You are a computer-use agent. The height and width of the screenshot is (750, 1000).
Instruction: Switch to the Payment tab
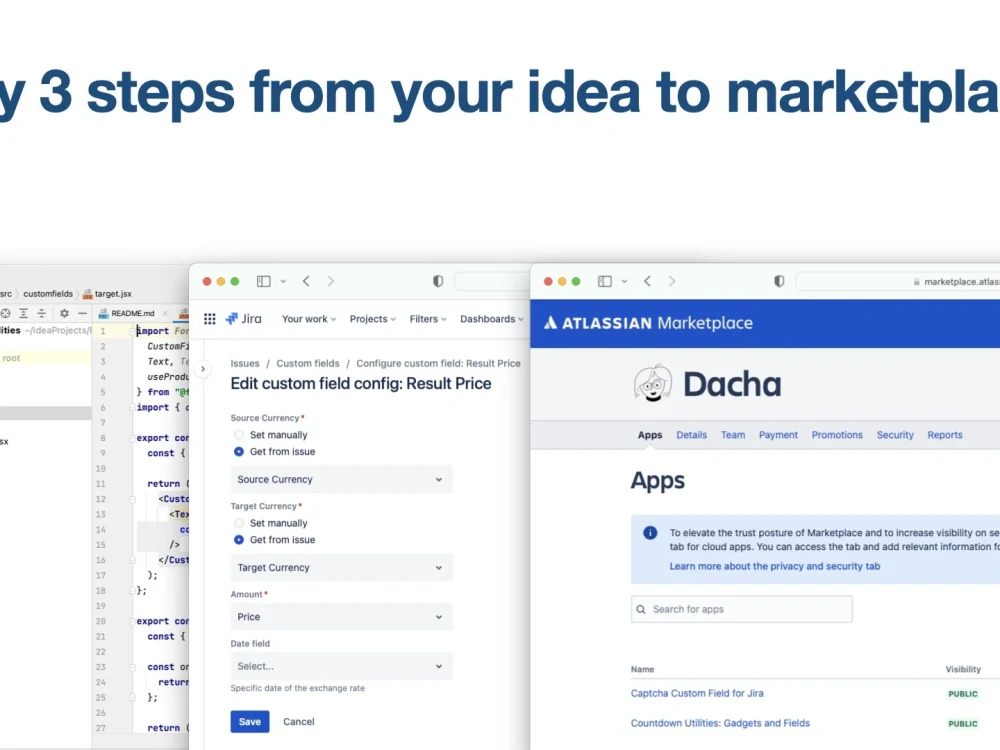pos(778,435)
